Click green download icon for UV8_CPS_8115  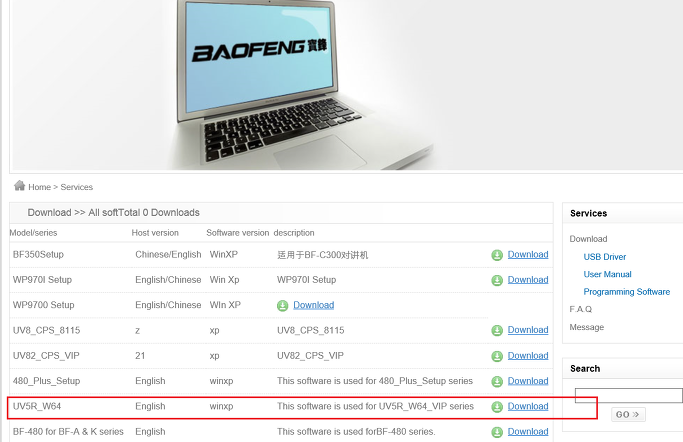(497, 331)
